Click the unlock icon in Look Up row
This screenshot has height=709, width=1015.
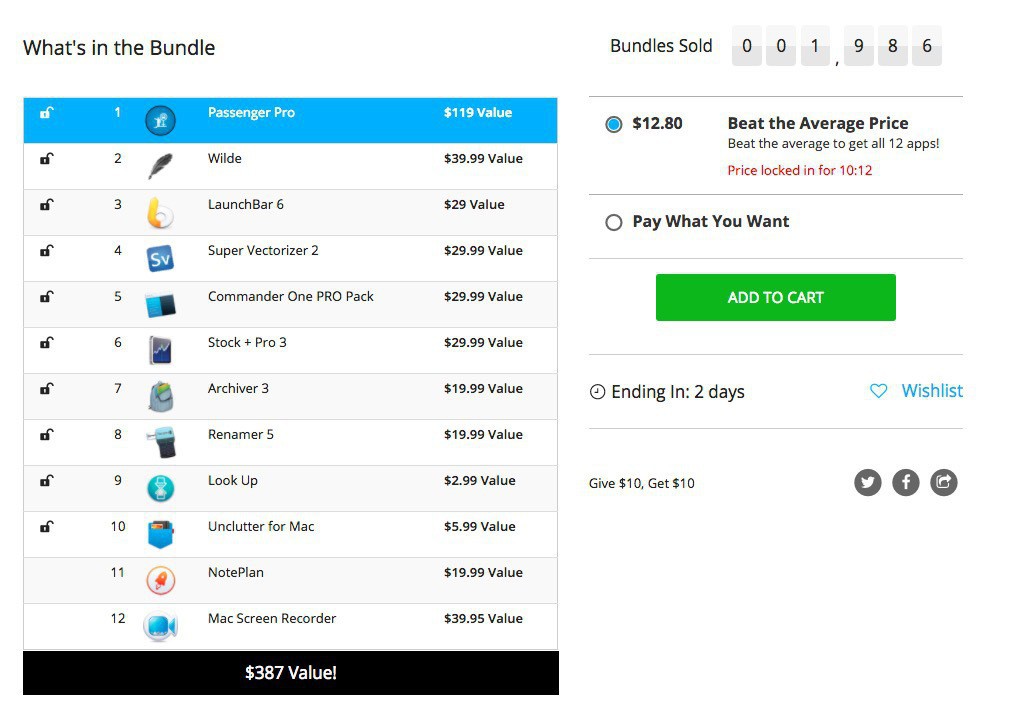(x=47, y=480)
